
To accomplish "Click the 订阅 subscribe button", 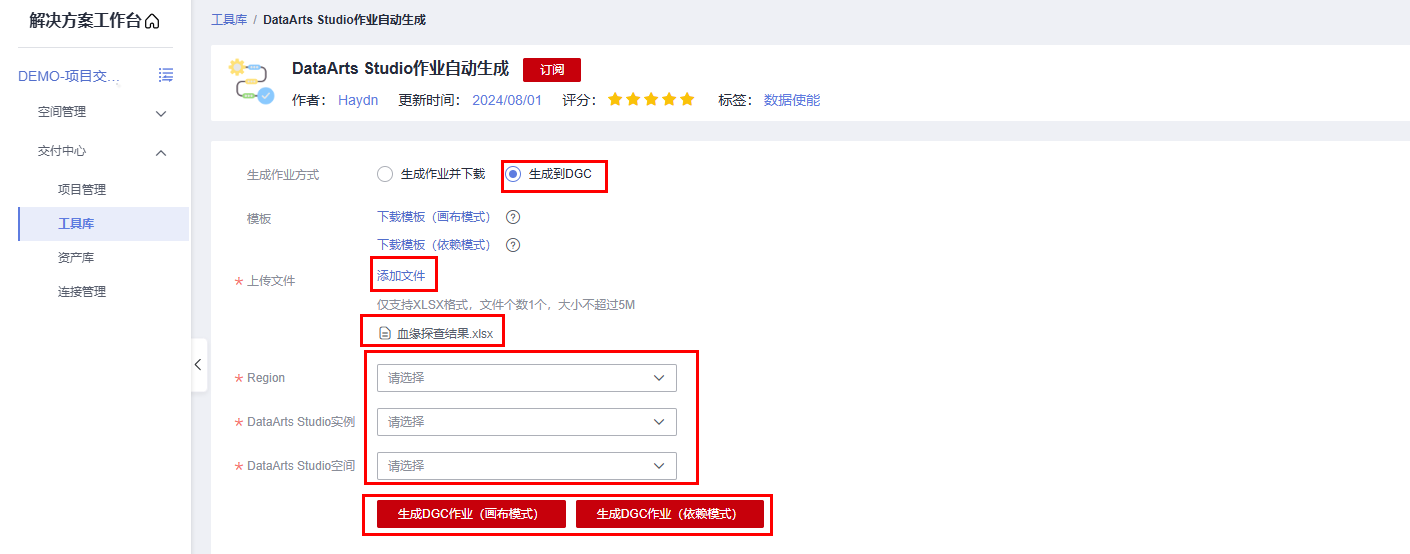I will click(552, 70).
